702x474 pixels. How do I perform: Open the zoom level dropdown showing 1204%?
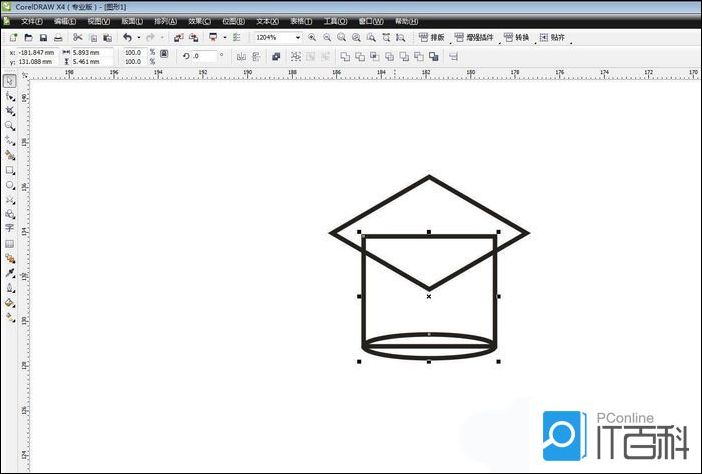297,37
